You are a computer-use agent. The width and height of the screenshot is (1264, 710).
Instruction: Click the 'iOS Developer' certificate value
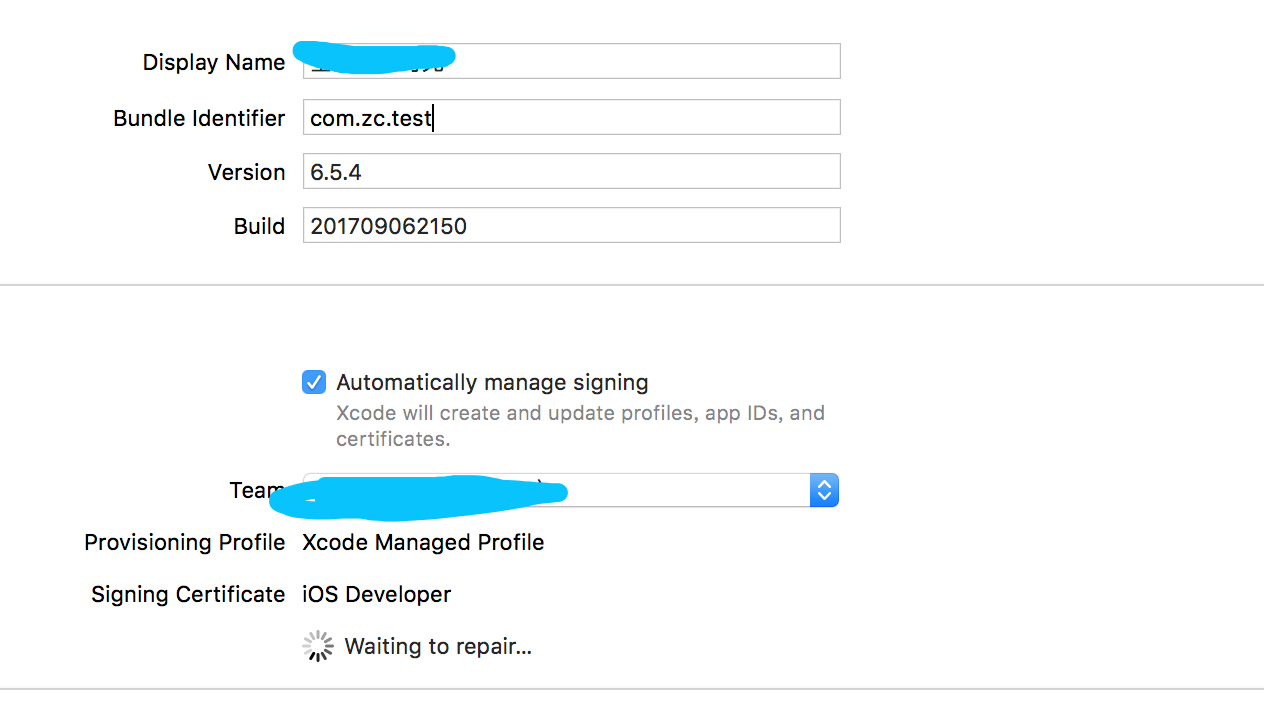pos(376,594)
